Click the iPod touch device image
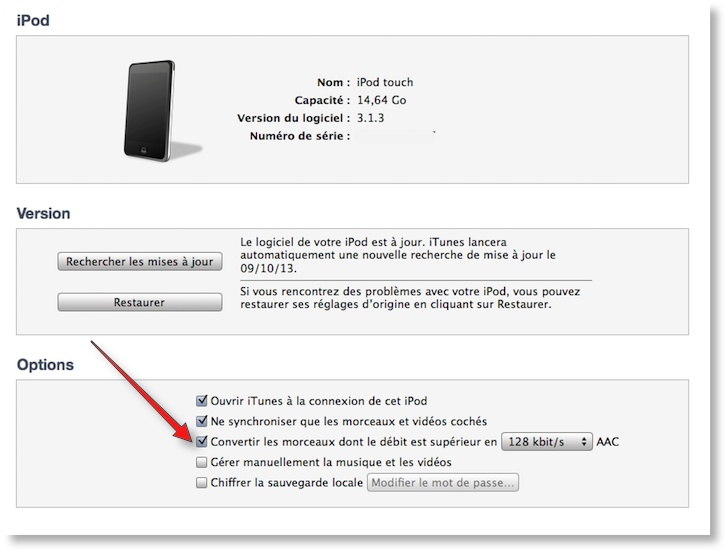Screen dimensions: 727x553 (x=149, y=110)
